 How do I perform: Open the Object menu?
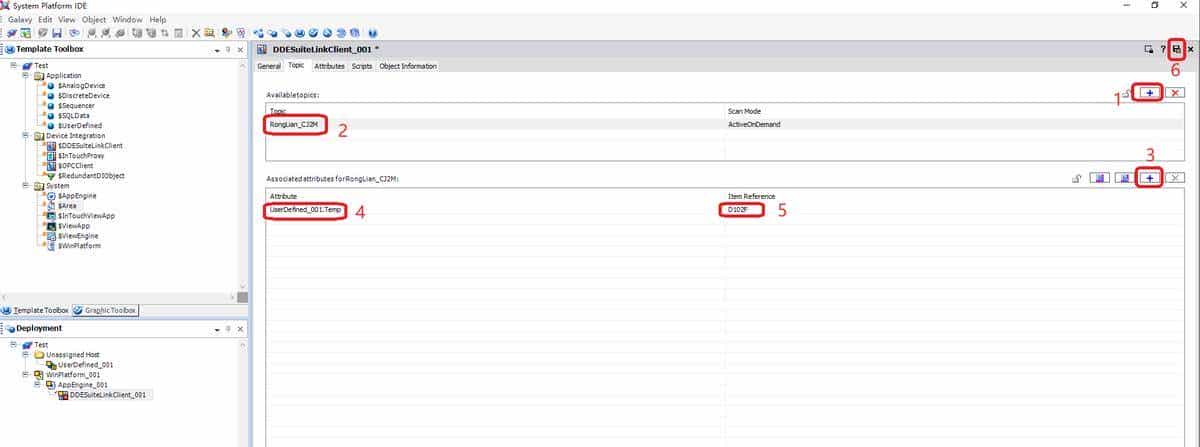pyautogui.click(x=94, y=19)
